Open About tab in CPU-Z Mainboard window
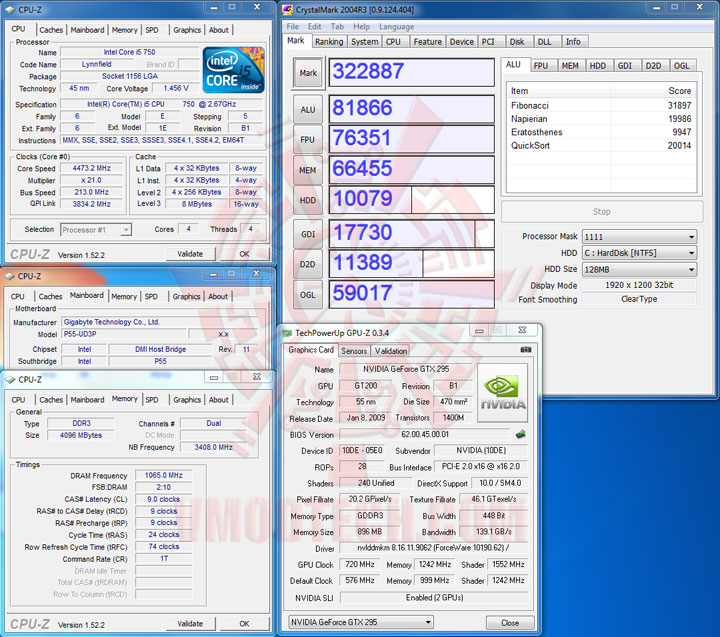 tap(218, 297)
